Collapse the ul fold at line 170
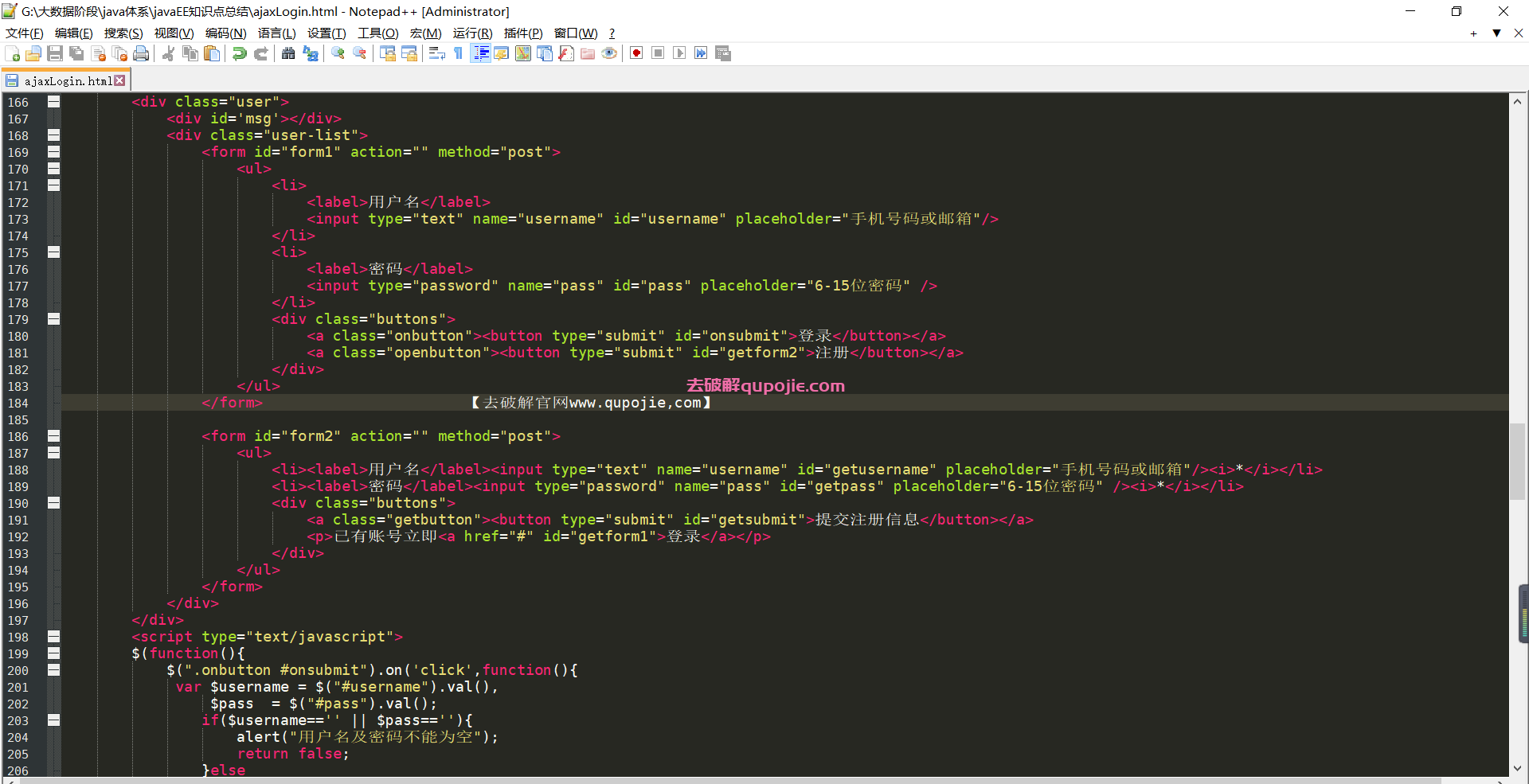Image resolution: width=1529 pixels, height=784 pixels. 53,169
